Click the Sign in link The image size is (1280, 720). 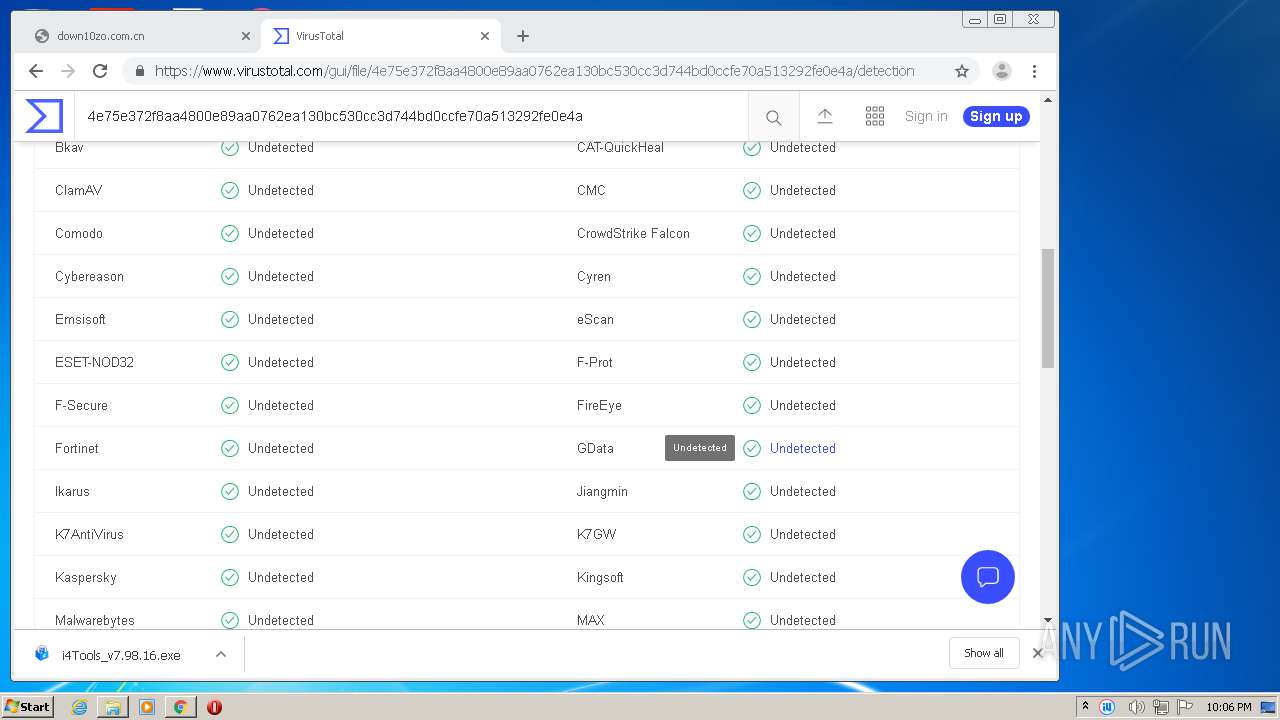926,116
